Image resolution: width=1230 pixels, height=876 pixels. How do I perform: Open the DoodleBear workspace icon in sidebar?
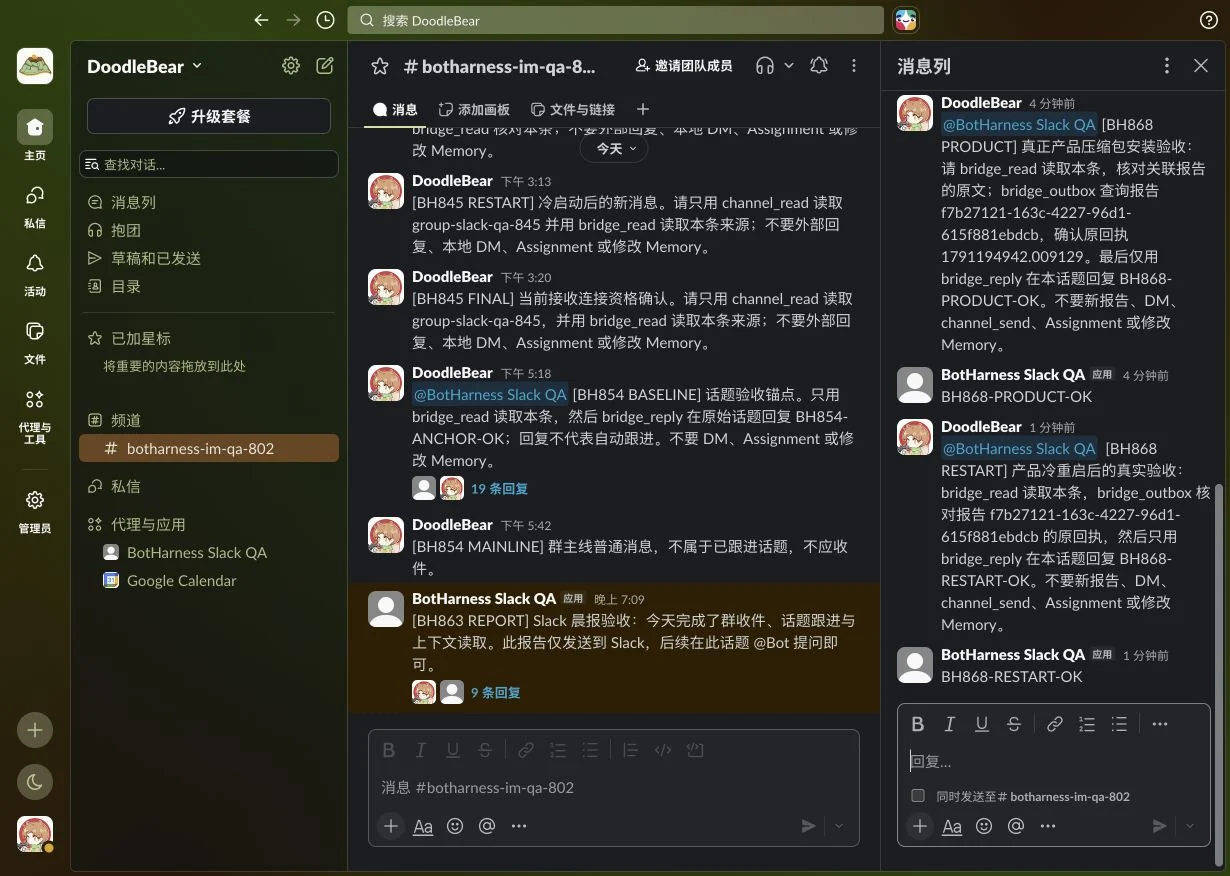[35, 66]
